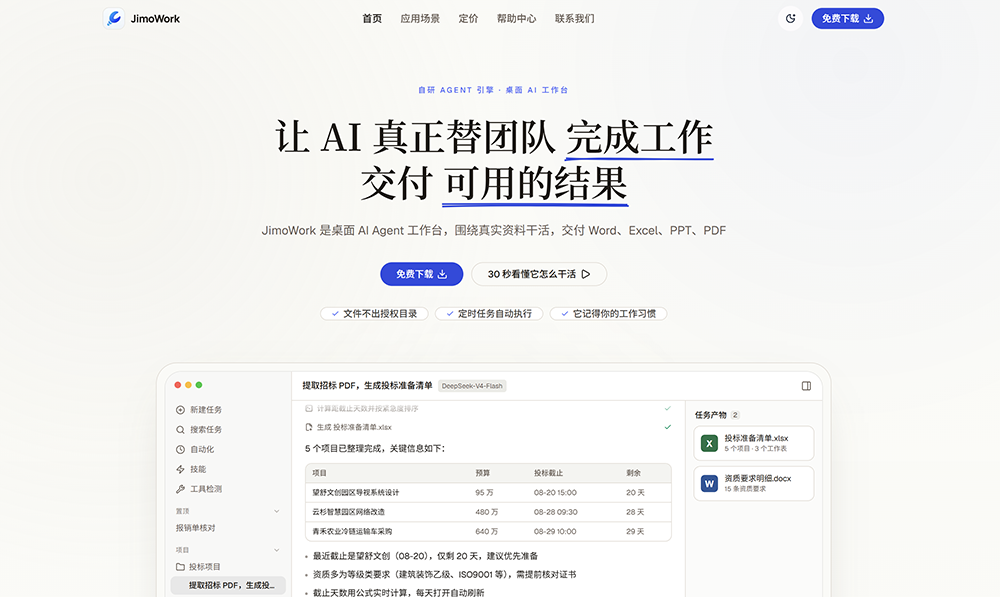Click the blue 免费下载 hero button
Image resolution: width=1000 pixels, height=597 pixels.
(x=422, y=274)
